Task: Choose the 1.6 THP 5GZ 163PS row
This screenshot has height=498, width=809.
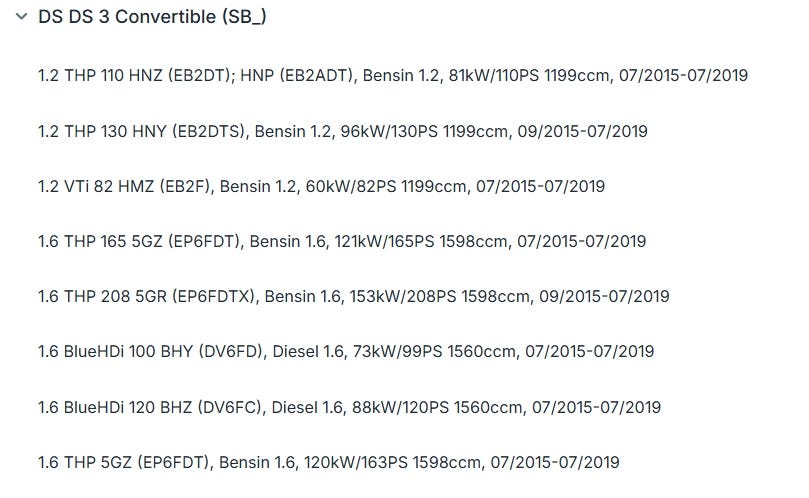Action: 329,462
